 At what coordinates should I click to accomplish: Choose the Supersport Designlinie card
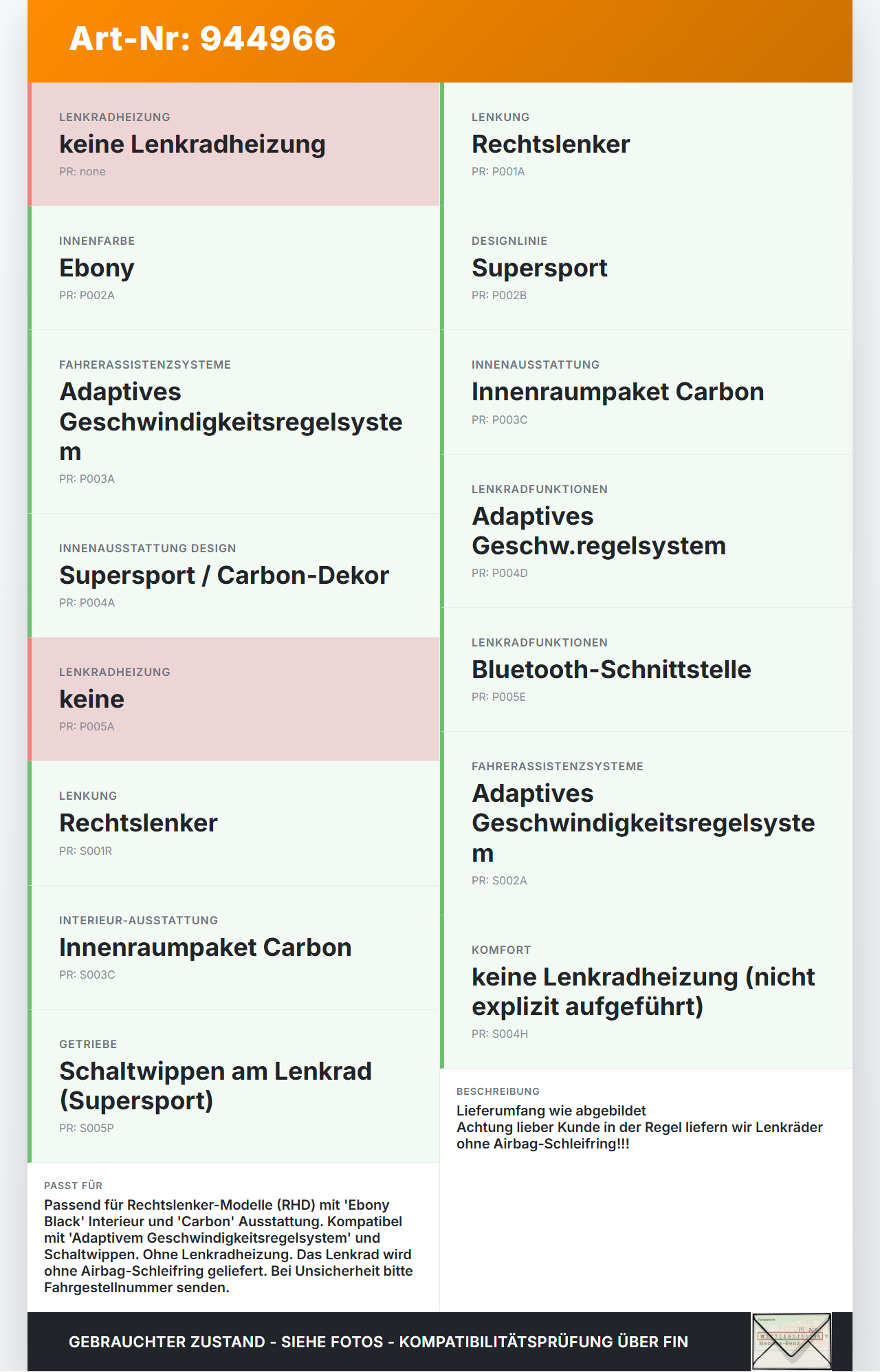click(x=646, y=268)
